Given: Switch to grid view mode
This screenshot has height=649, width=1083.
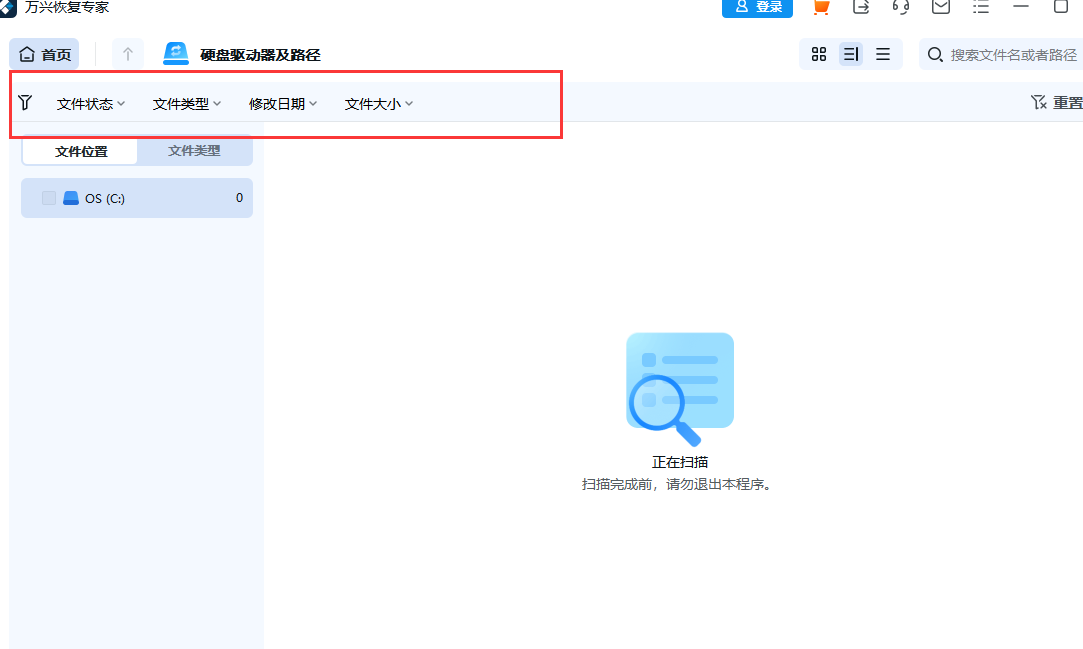Looking at the screenshot, I should point(819,54).
